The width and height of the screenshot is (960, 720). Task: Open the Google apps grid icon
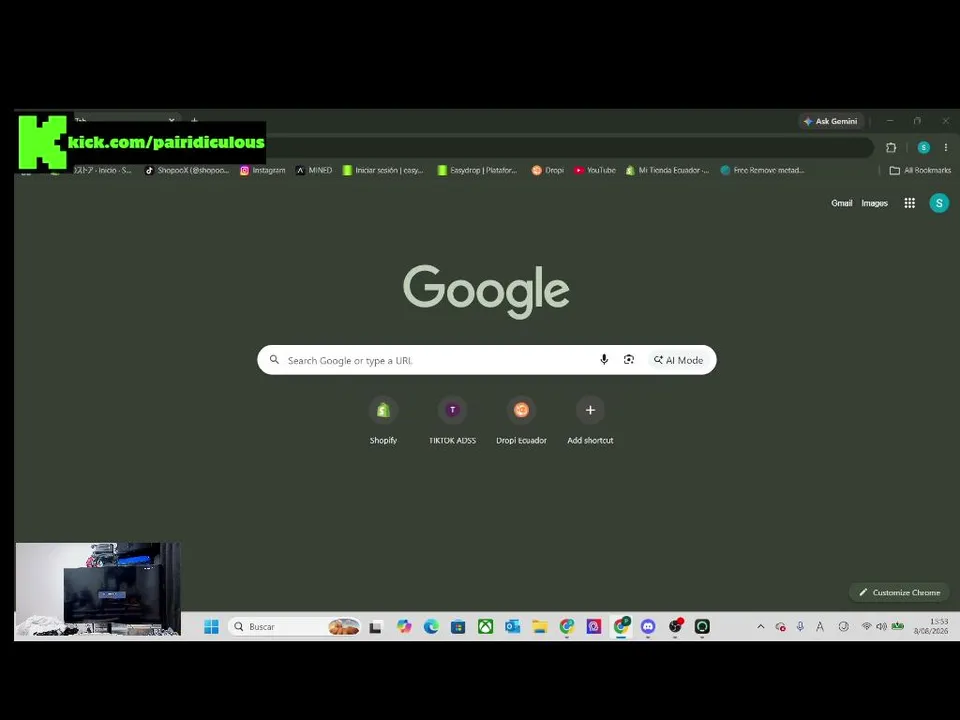[909, 203]
